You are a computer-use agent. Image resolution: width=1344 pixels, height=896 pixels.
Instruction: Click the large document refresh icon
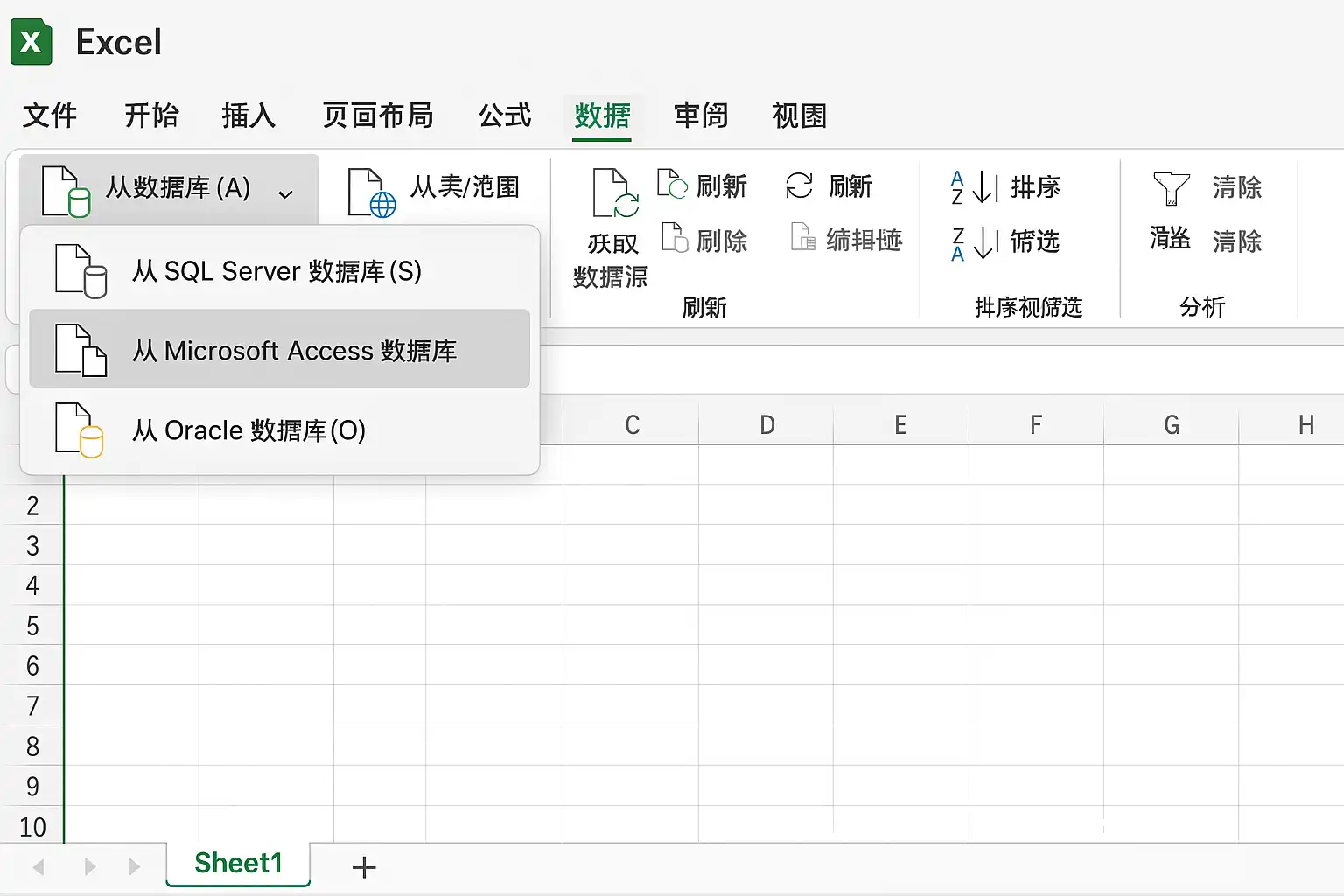(x=615, y=192)
